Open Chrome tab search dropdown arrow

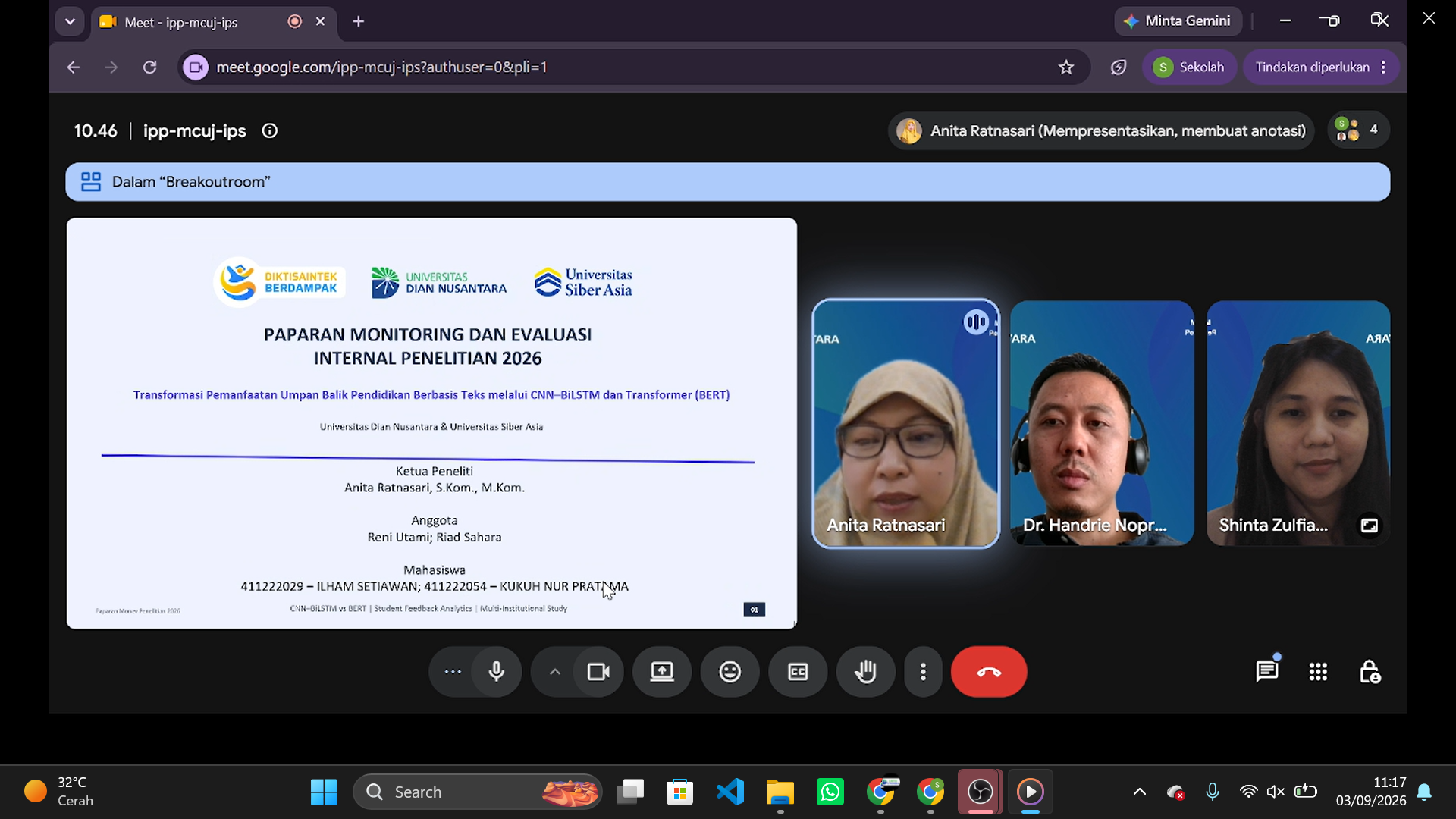[70, 22]
